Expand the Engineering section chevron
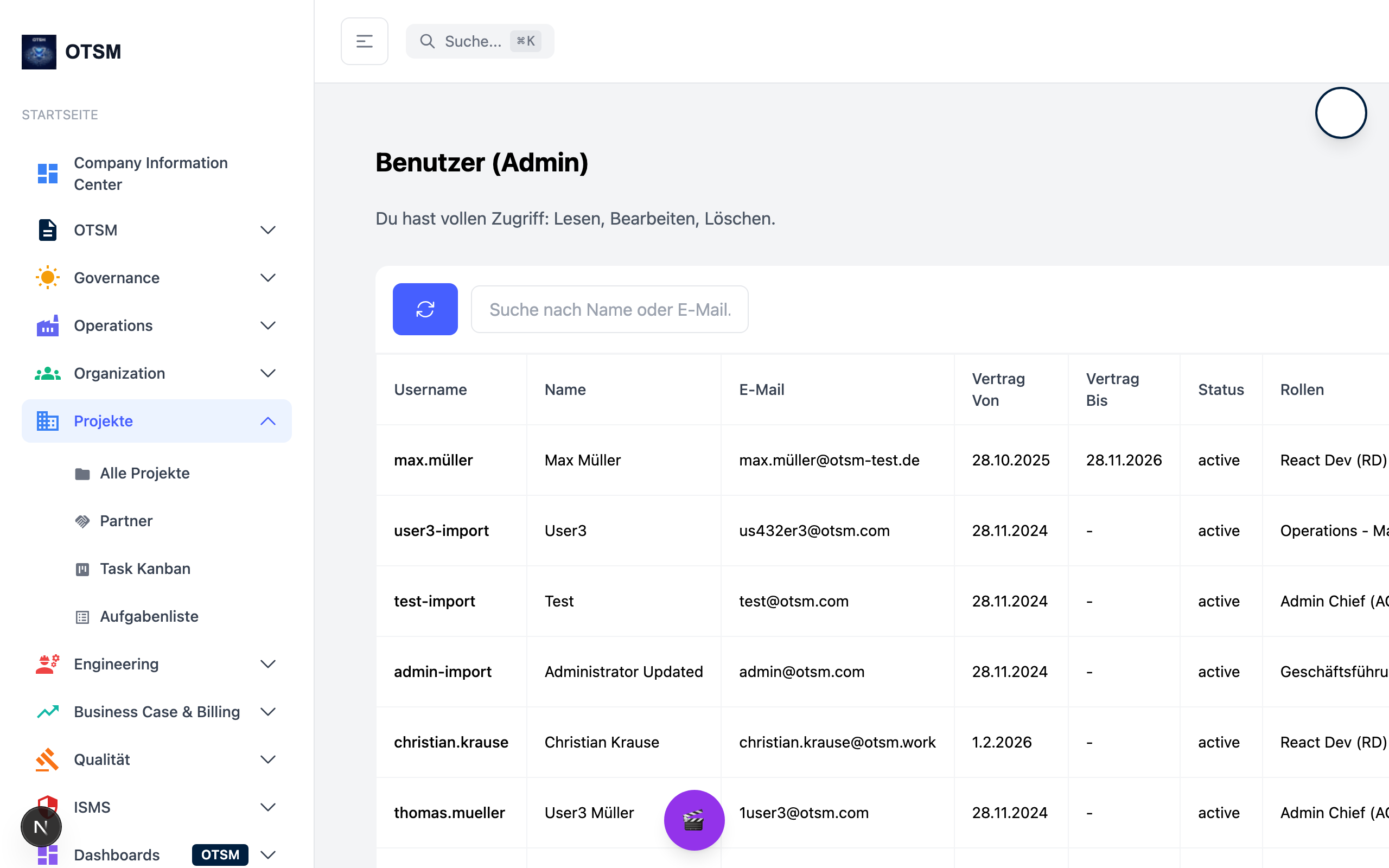This screenshot has width=1389, height=868. coord(268,664)
